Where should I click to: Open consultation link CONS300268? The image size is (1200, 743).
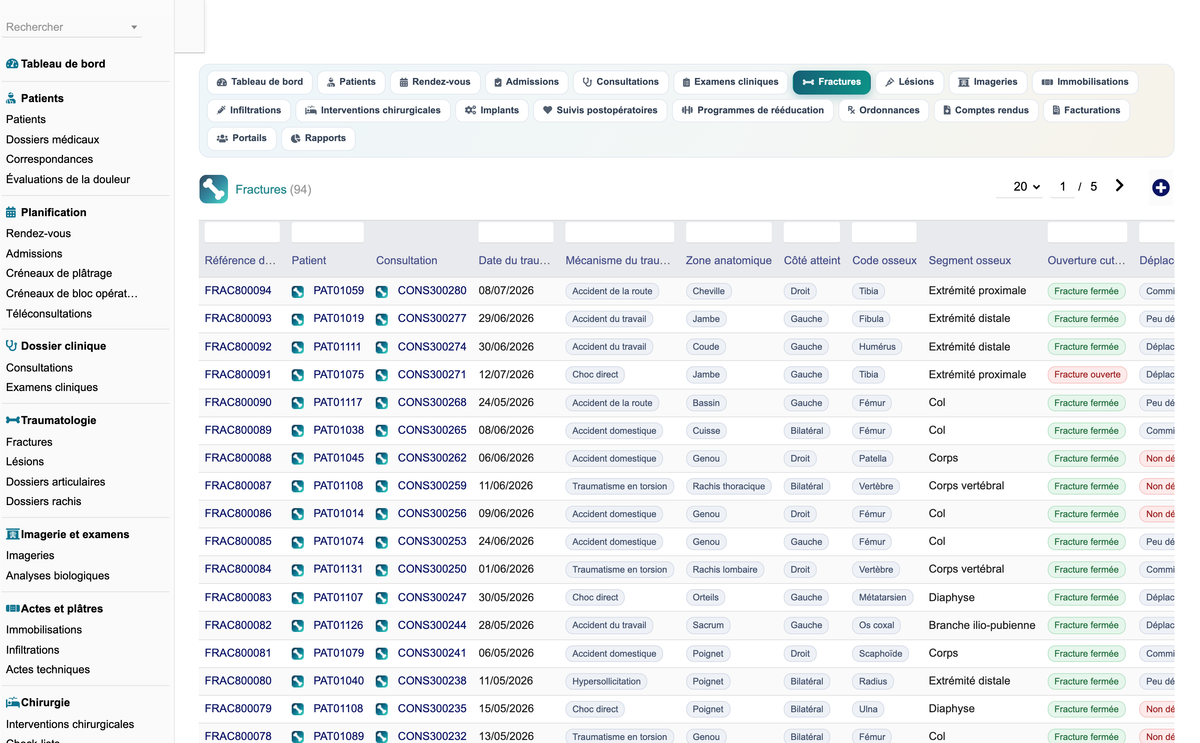click(x=432, y=403)
